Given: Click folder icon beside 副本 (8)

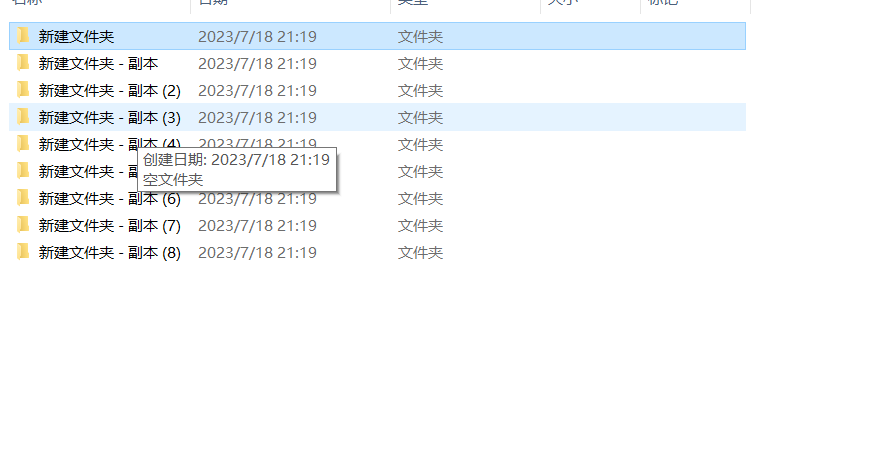Looking at the screenshot, I should [x=23, y=252].
